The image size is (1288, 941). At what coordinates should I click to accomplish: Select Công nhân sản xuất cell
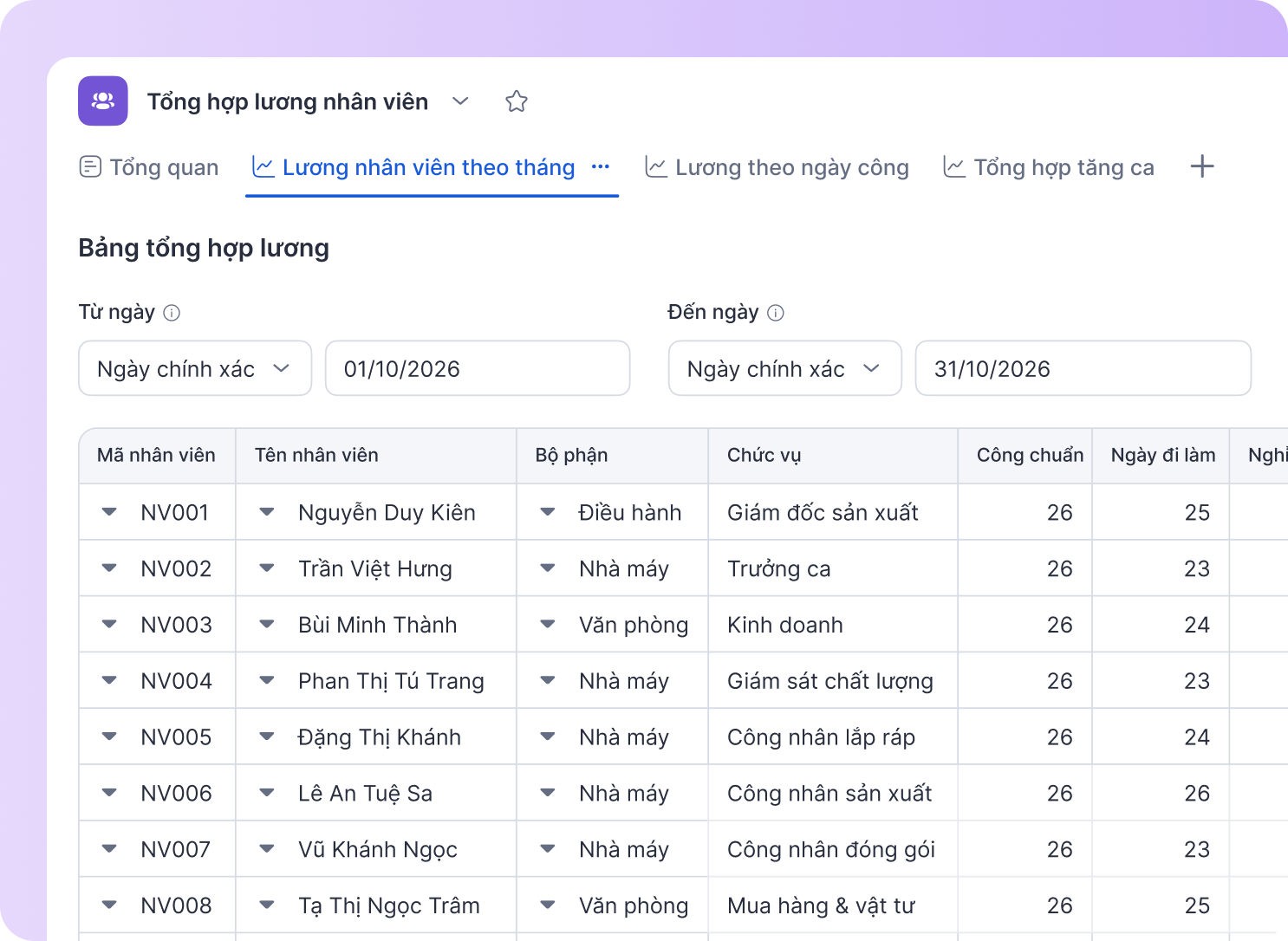(x=833, y=793)
